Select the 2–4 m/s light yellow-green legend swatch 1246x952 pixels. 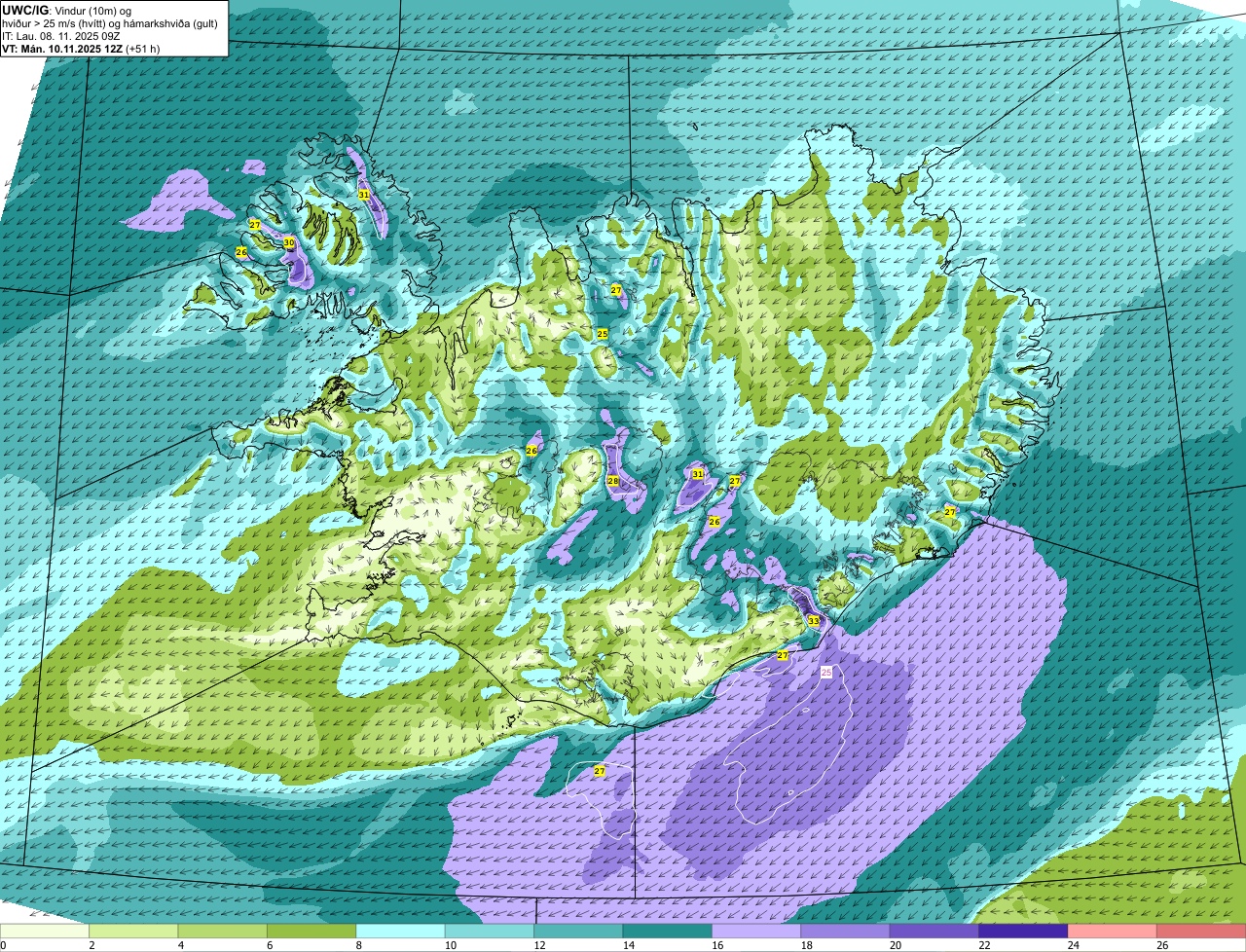click(x=133, y=932)
